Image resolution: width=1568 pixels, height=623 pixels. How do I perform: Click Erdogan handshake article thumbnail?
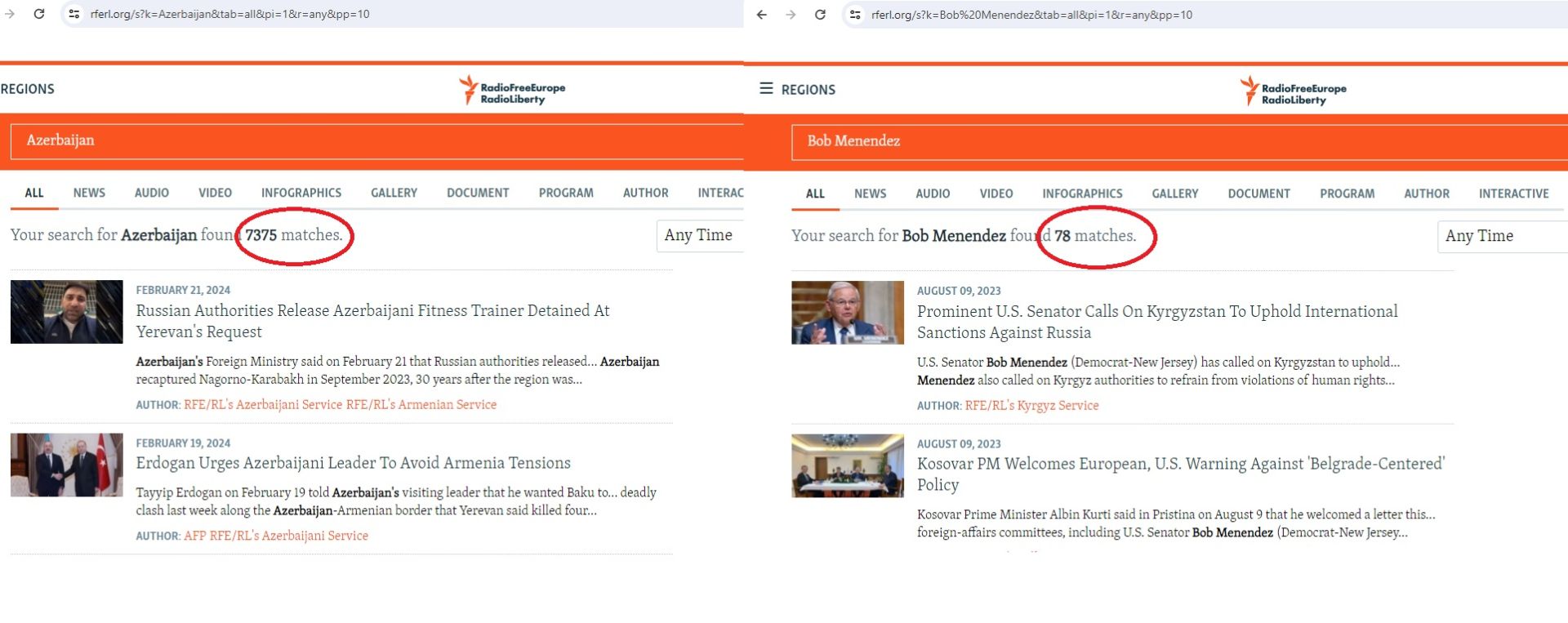(67, 465)
